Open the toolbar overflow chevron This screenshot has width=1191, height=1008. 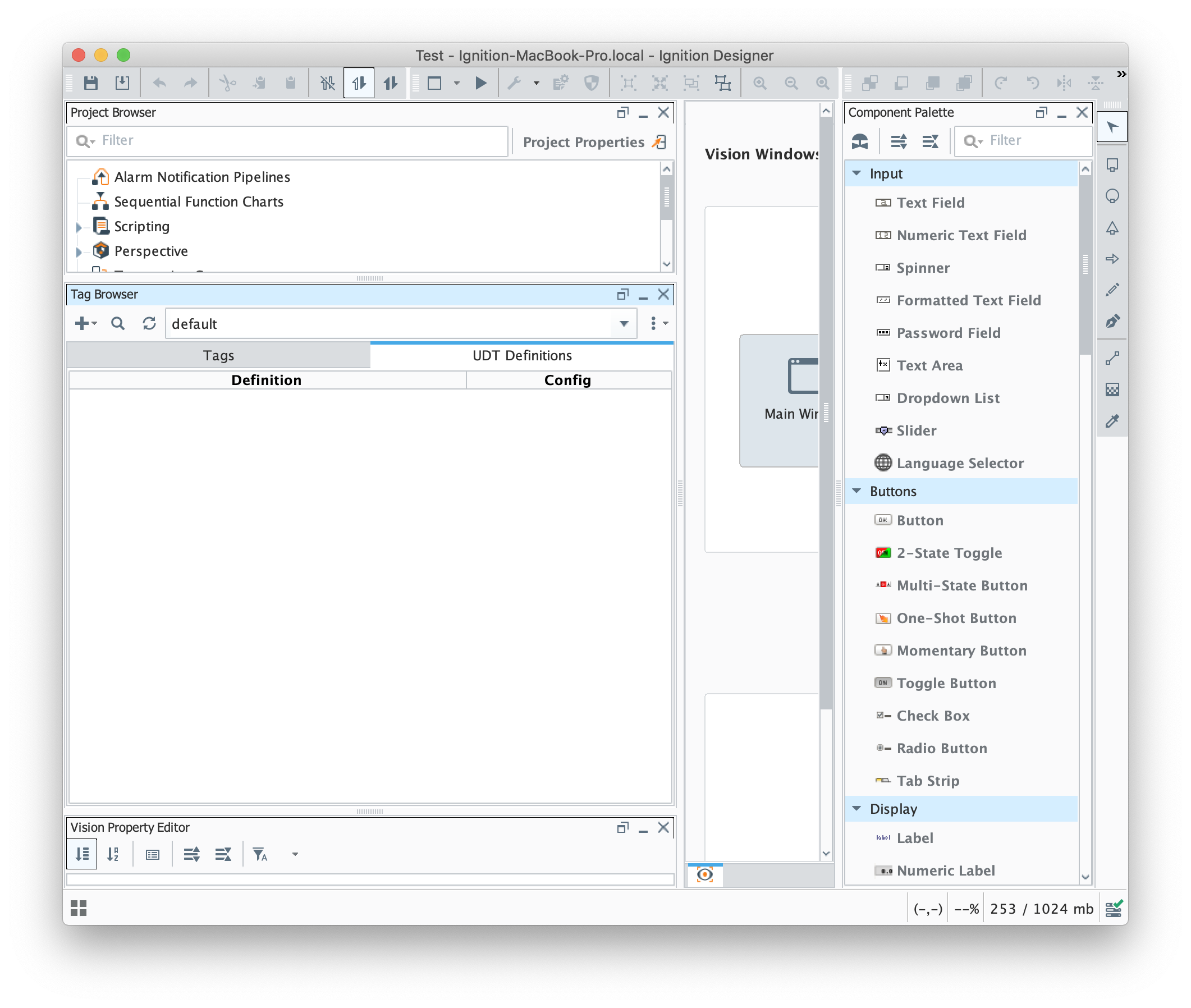[x=1121, y=74]
